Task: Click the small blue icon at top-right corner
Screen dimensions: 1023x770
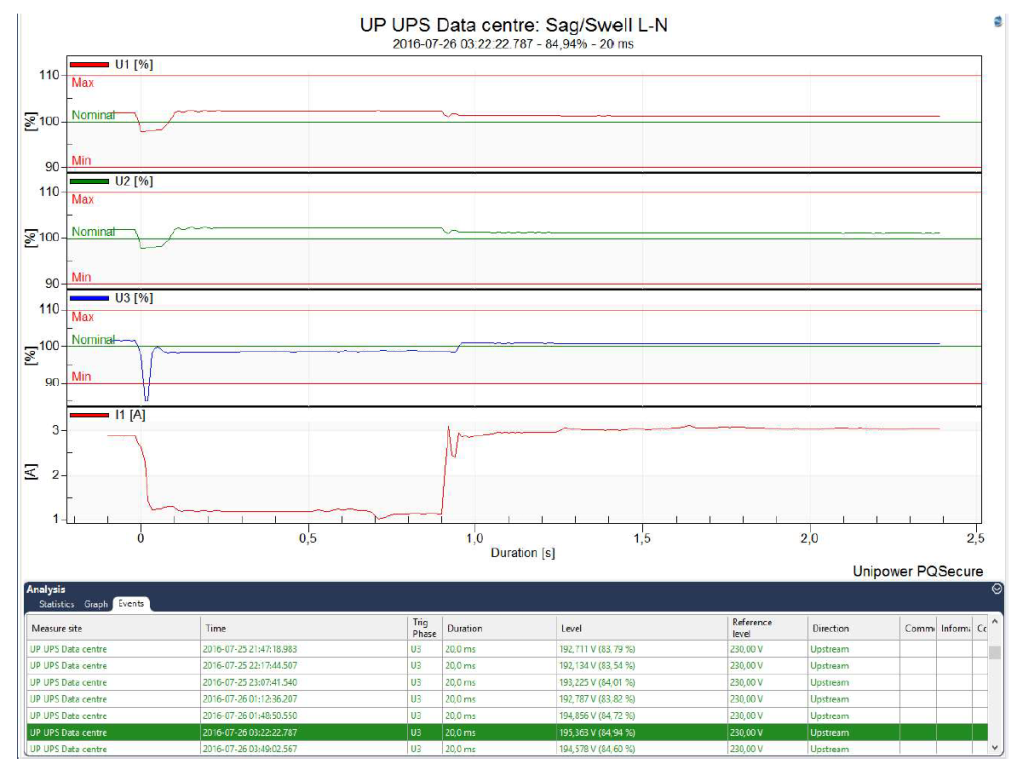Action: (998, 22)
